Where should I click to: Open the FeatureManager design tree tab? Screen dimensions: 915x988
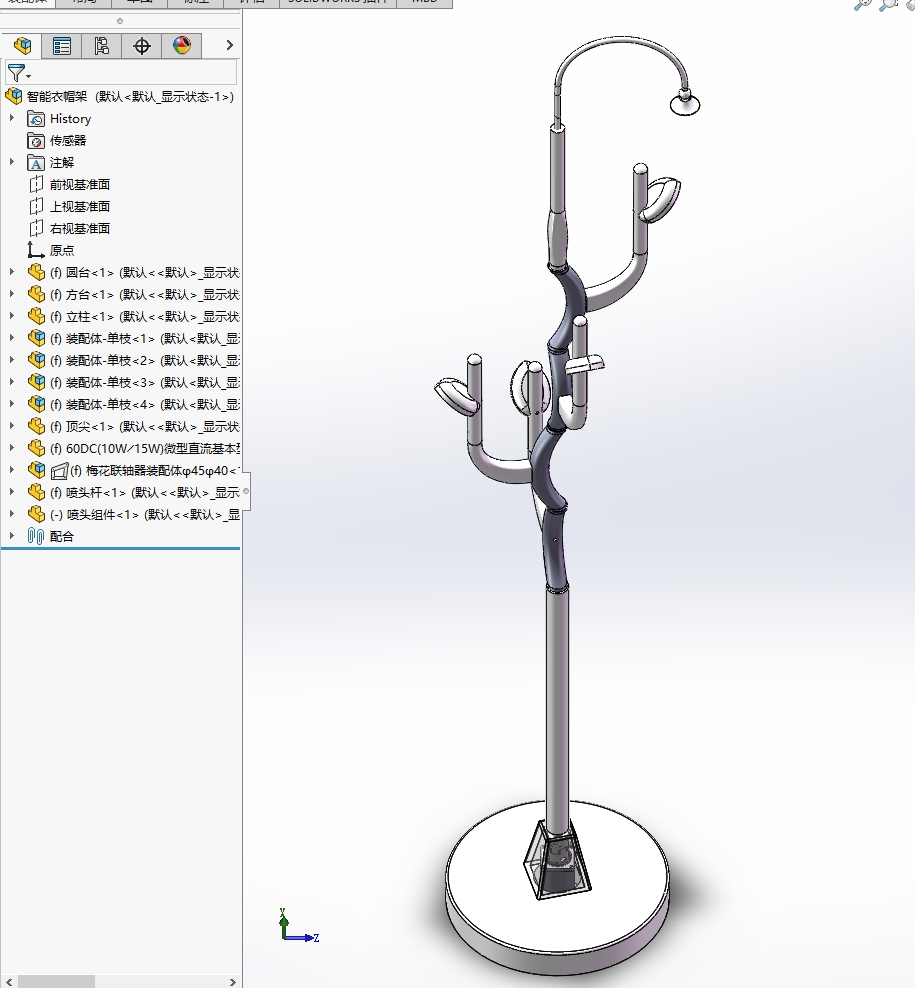pyautogui.click(x=23, y=45)
